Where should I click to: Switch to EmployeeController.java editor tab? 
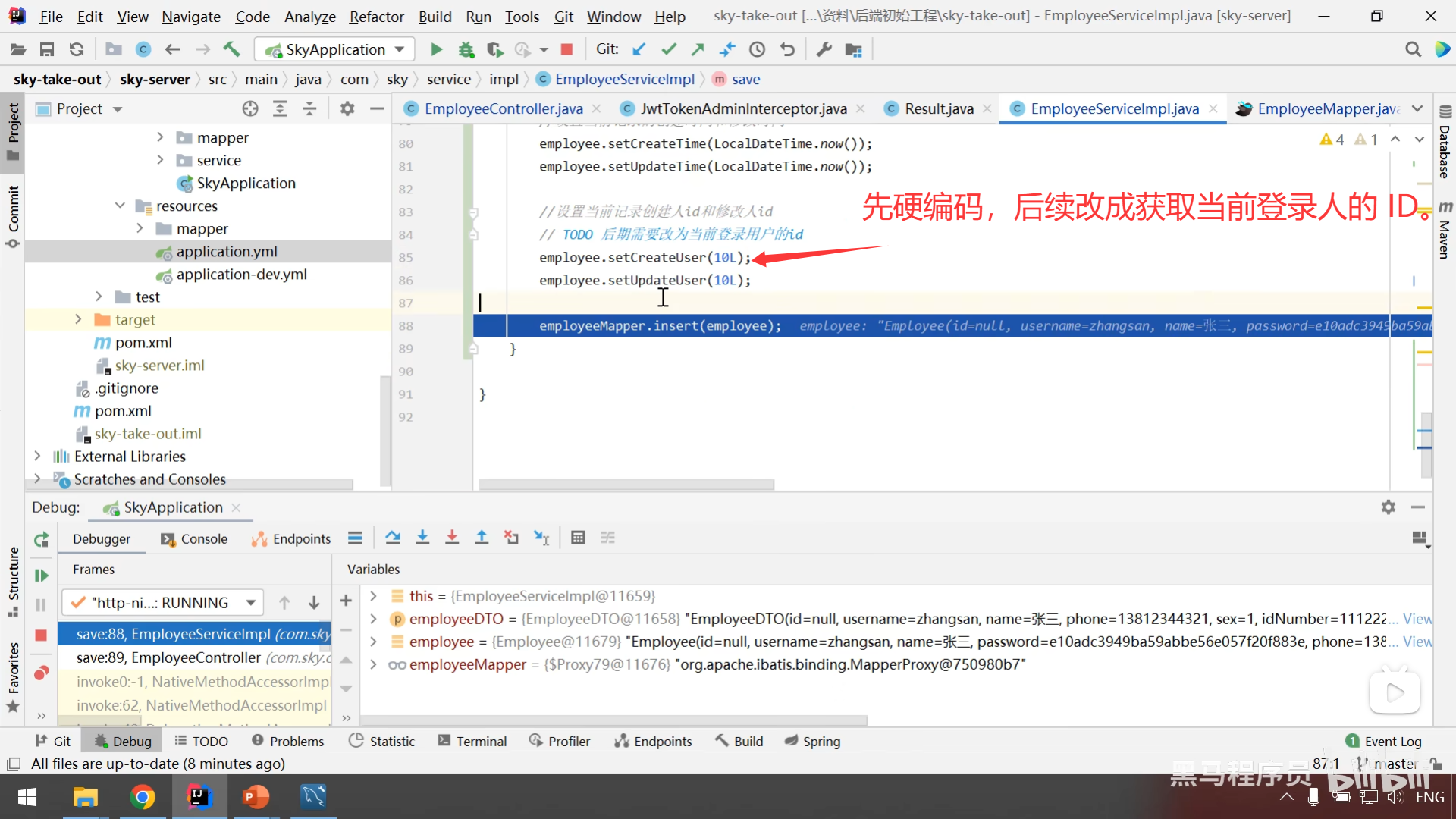503,108
